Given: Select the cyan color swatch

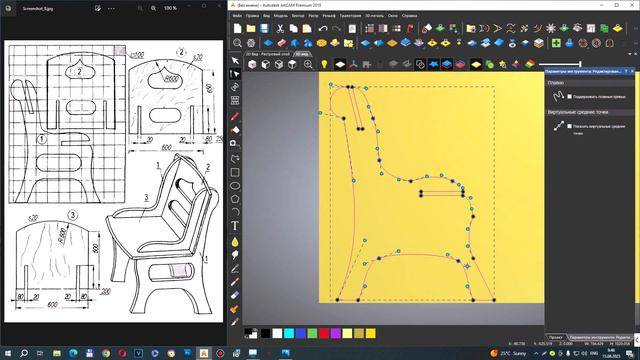Looking at the screenshot, I should click(x=289, y=333).
